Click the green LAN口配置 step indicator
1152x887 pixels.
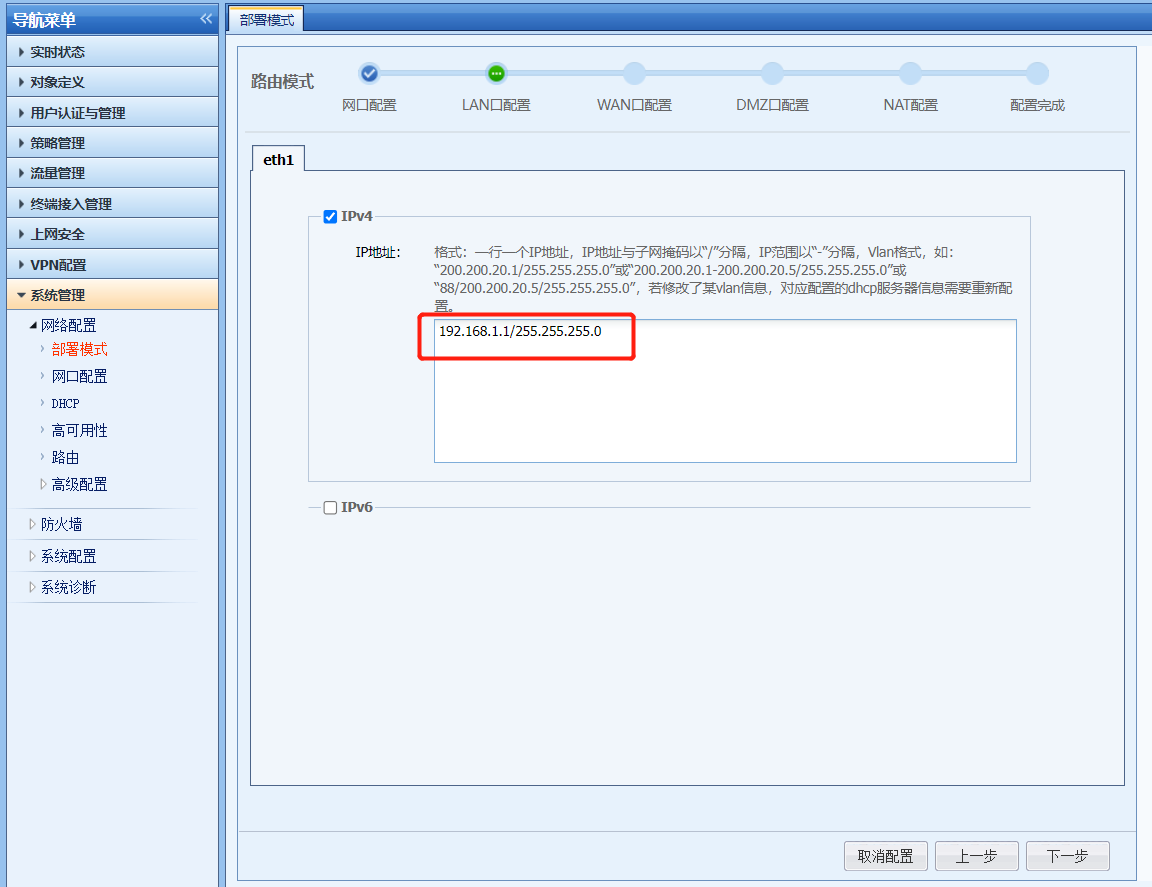(496, 73)
